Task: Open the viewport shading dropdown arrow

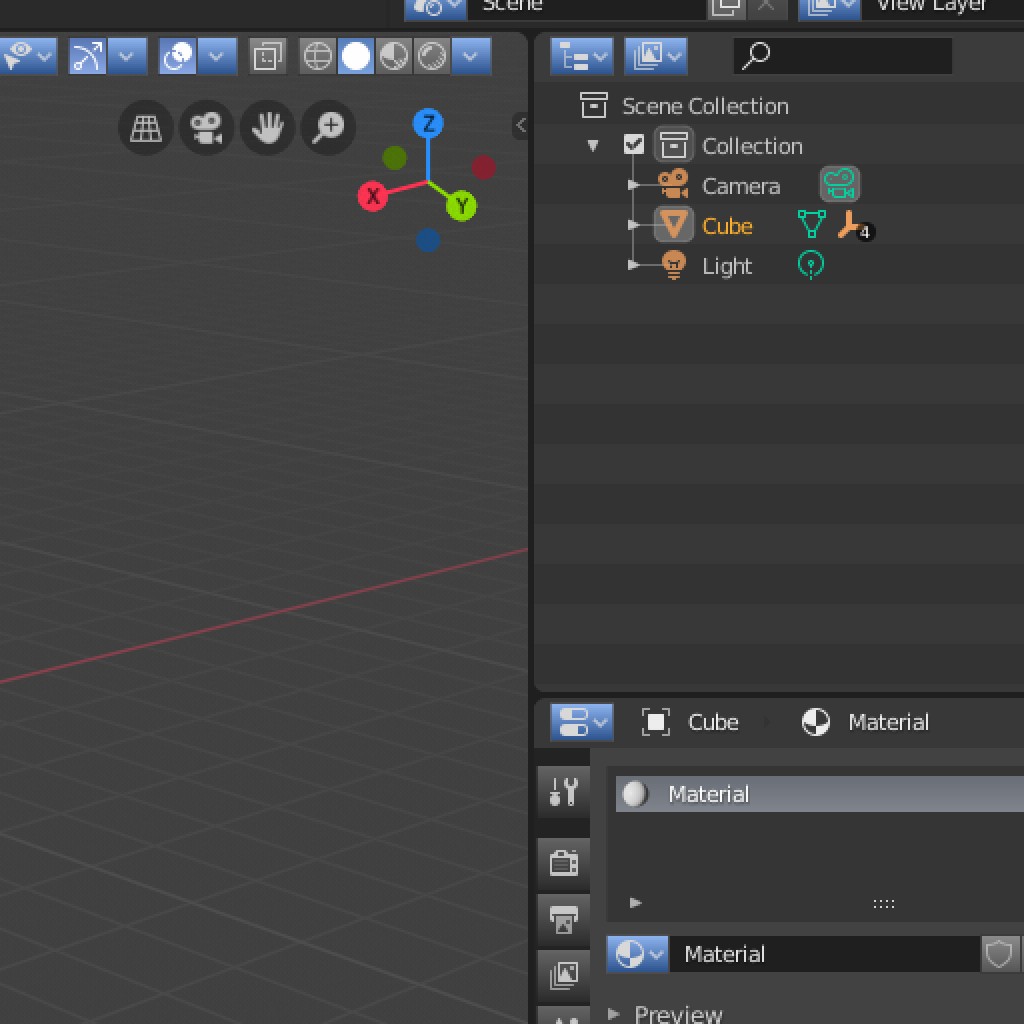Action: click(468, 56)
